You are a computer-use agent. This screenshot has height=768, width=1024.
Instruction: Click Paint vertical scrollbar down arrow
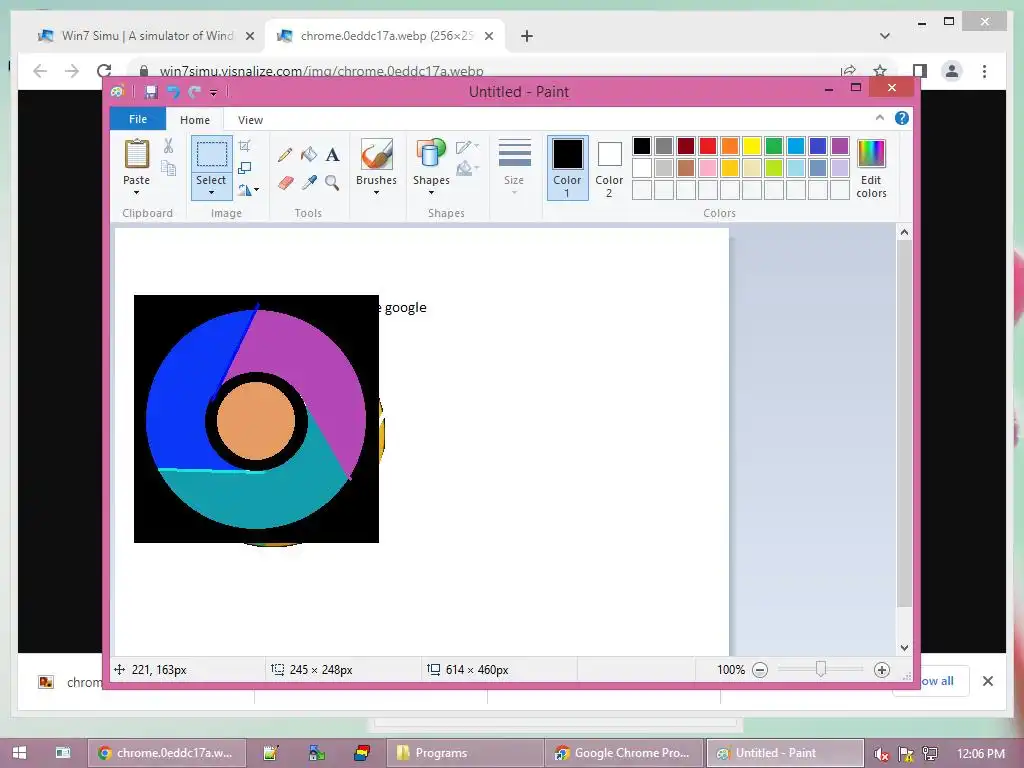[x=904, y=648]
